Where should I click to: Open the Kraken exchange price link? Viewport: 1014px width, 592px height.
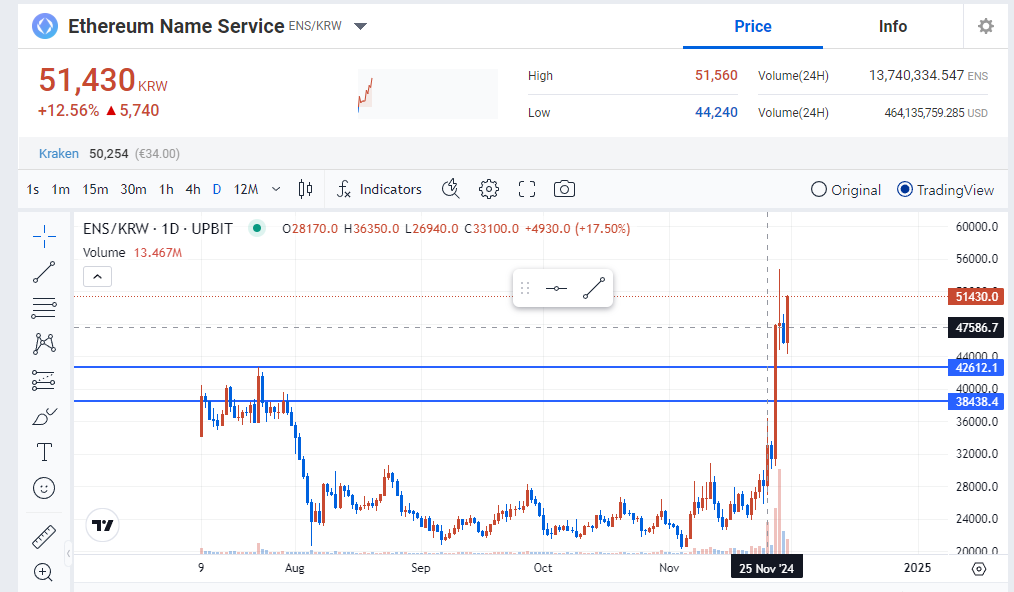[x=59, y=153]
